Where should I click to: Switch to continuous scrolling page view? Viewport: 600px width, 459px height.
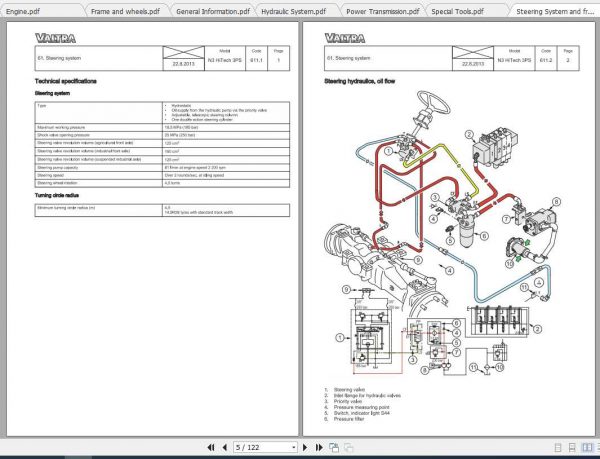pyautogui.click(x=572, y=448)
